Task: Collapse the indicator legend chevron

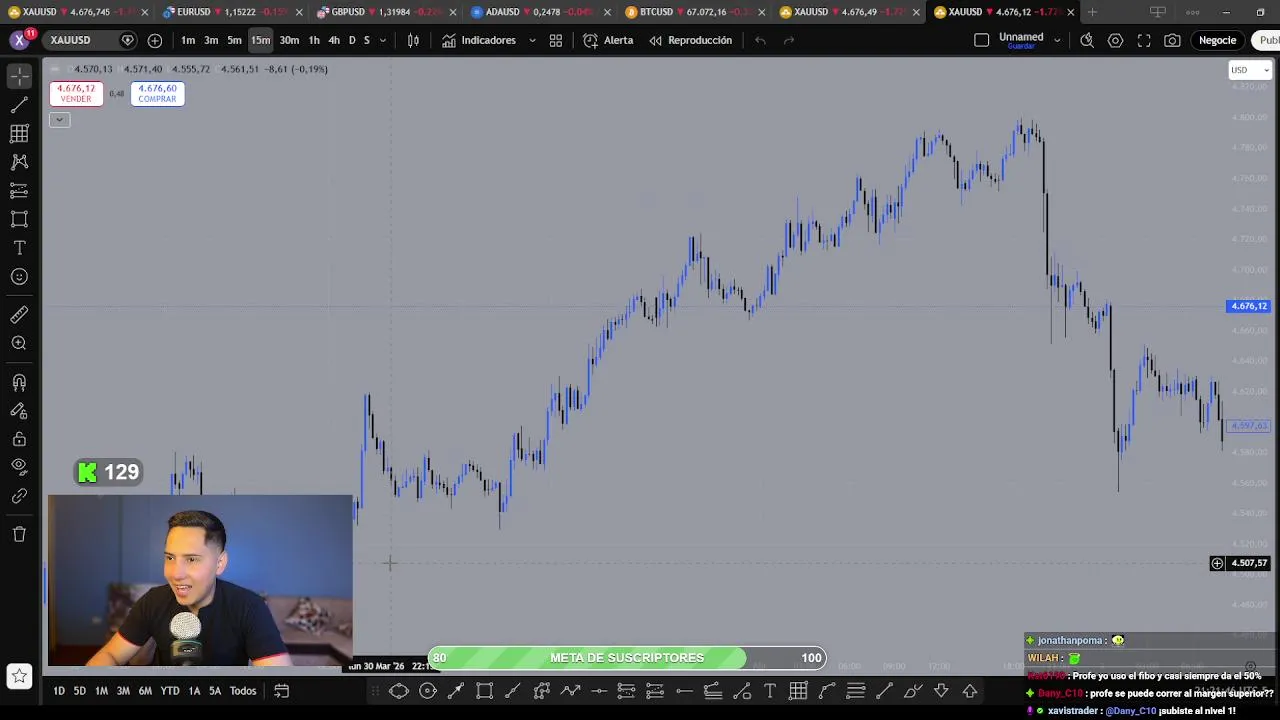Action: click(59, 120)
